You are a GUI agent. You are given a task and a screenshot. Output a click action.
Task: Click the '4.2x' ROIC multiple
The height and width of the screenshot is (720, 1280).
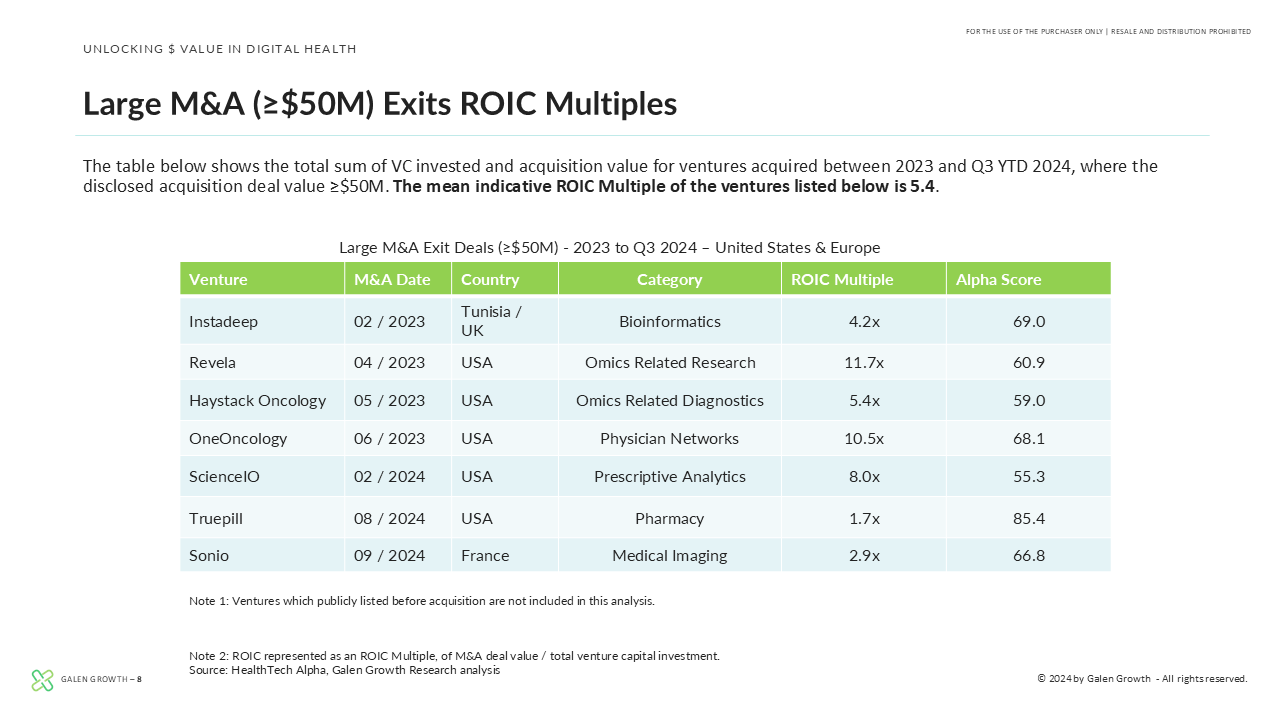864,321
